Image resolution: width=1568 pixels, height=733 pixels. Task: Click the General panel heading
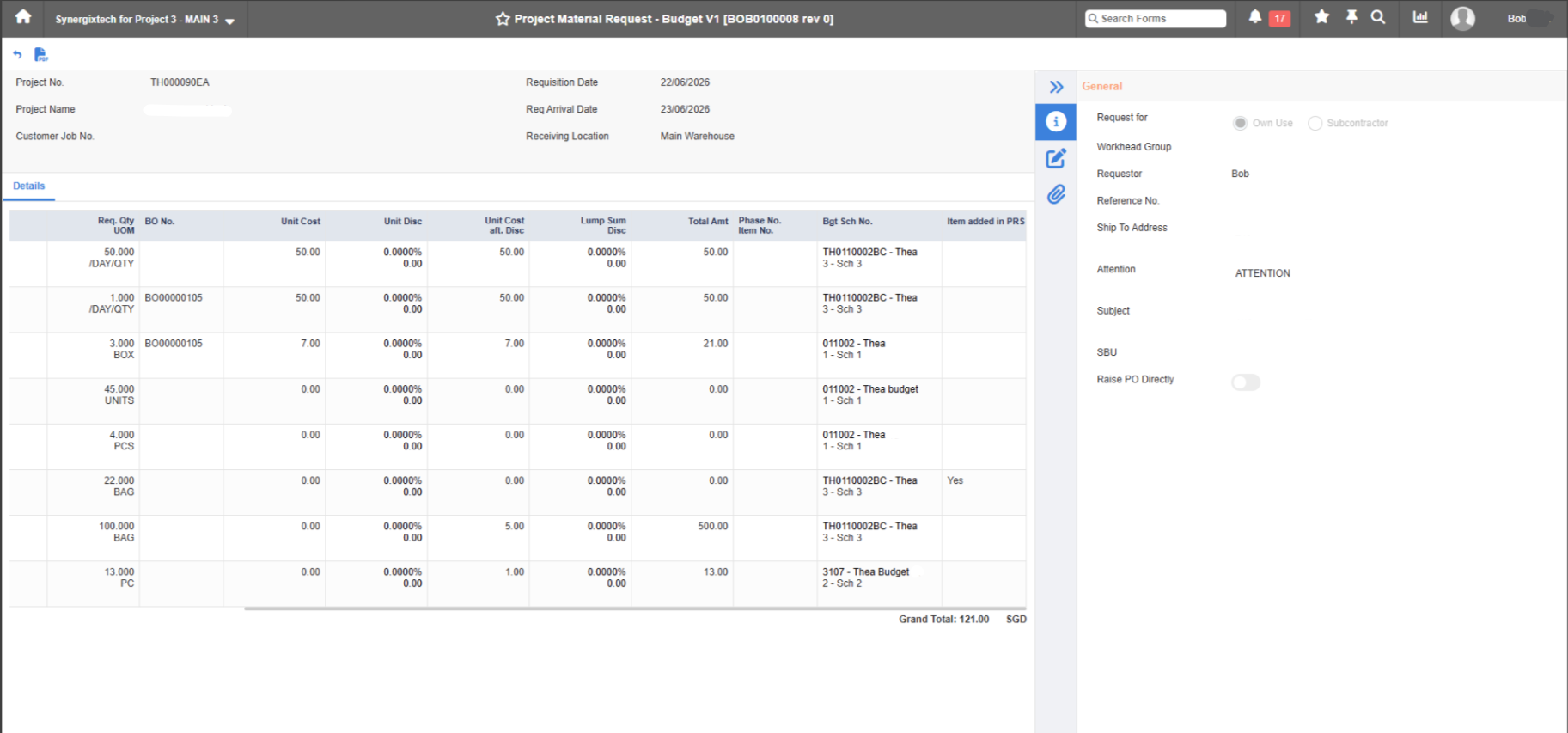pos(1101,86)
